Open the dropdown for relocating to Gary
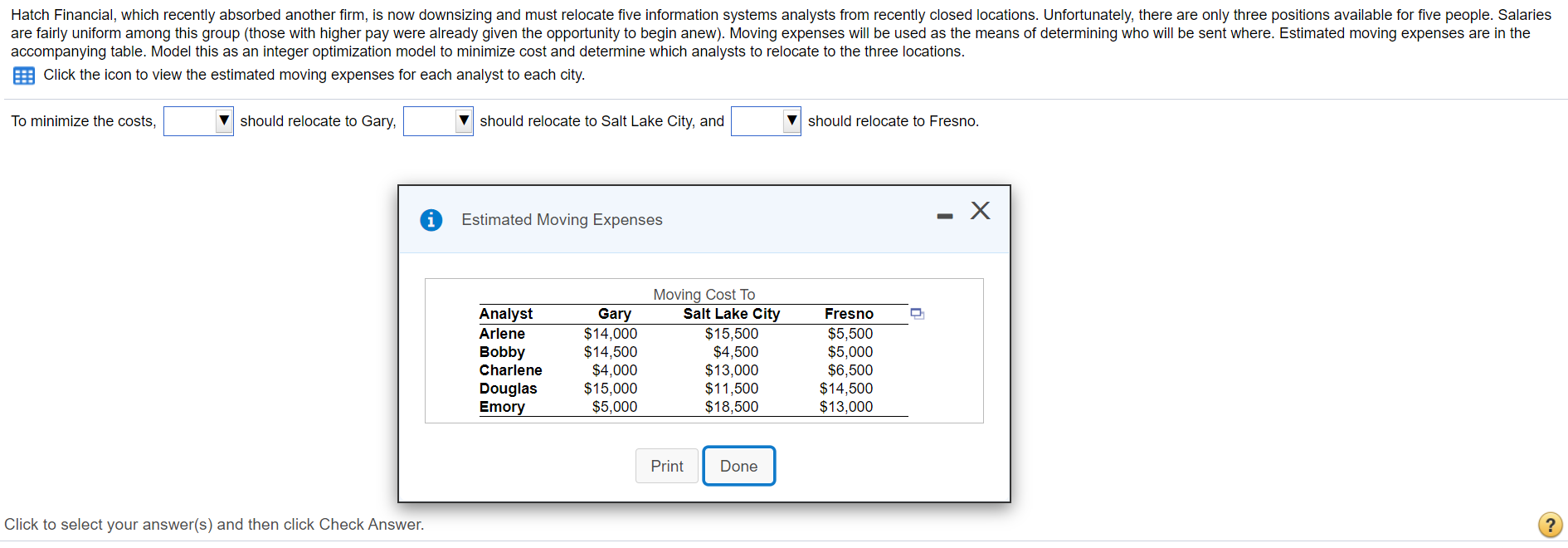The width and height of the screenshot is (1568, 548). tap(198, 121)
